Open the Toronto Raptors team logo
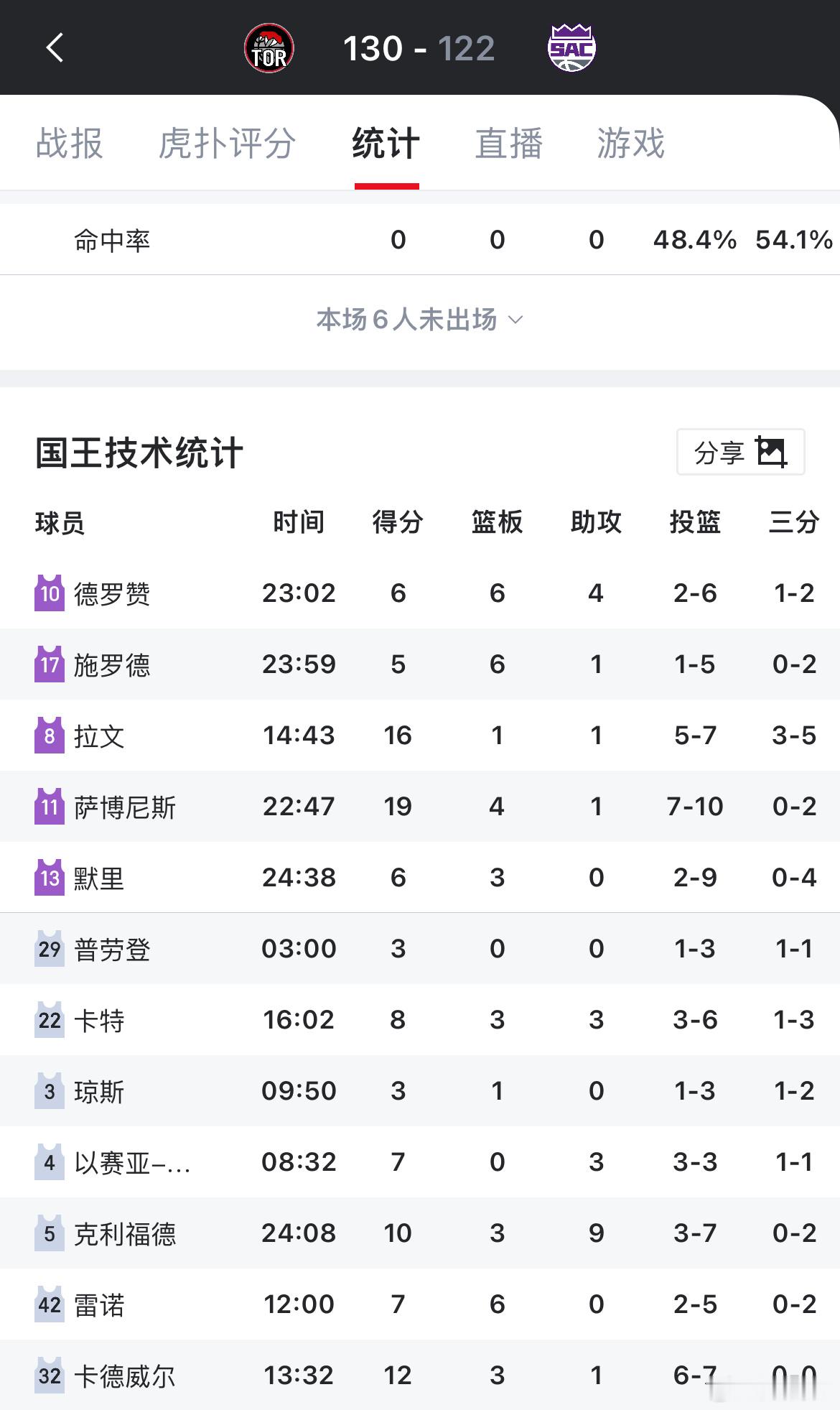The width and height of the screenshot is (840, 1410). point(269,49)
